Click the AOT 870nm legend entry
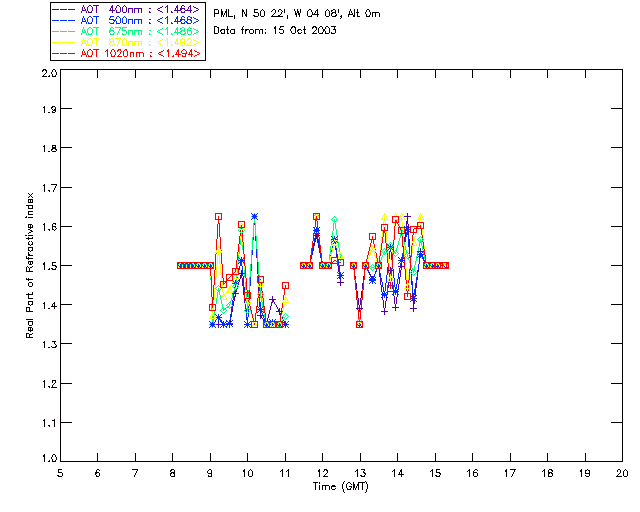This screenshot has height=512, width=640. coord(126,42)
